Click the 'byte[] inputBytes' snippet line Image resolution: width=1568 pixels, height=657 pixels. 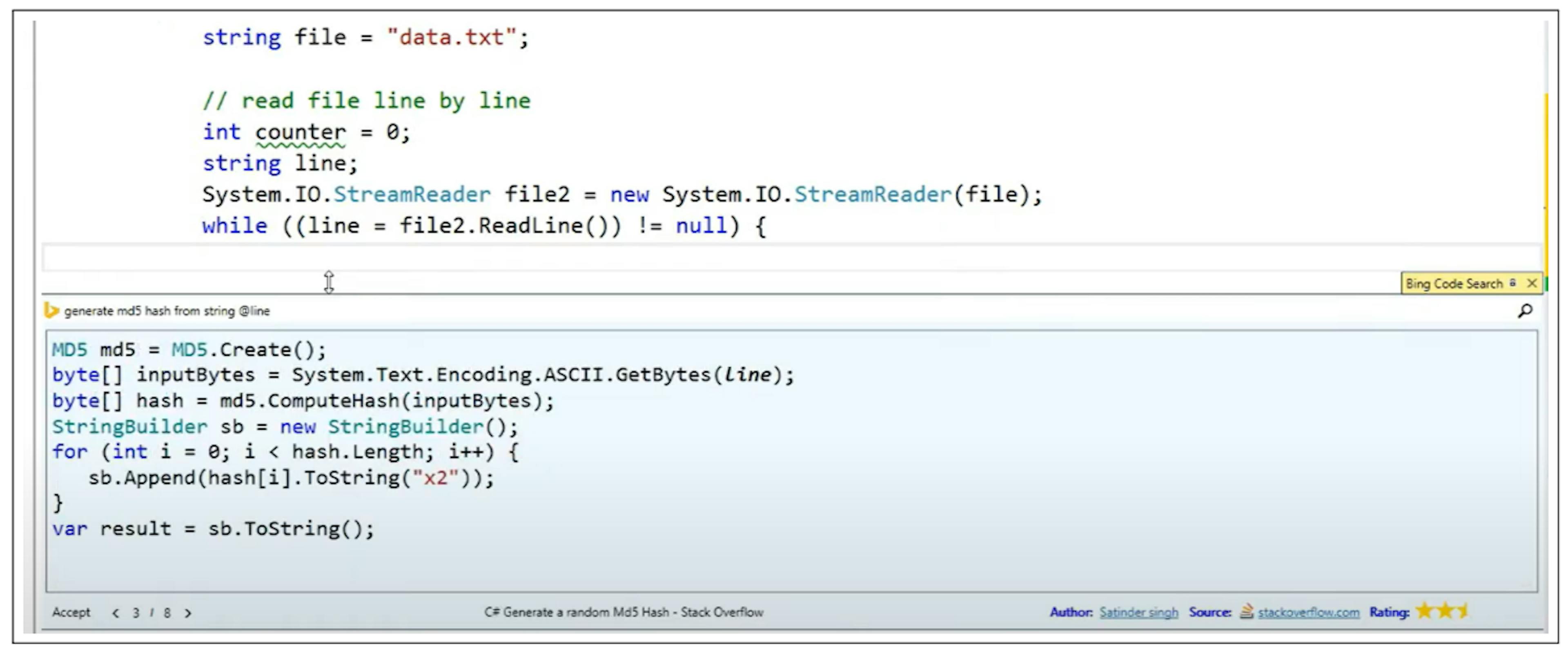[423, 375]
